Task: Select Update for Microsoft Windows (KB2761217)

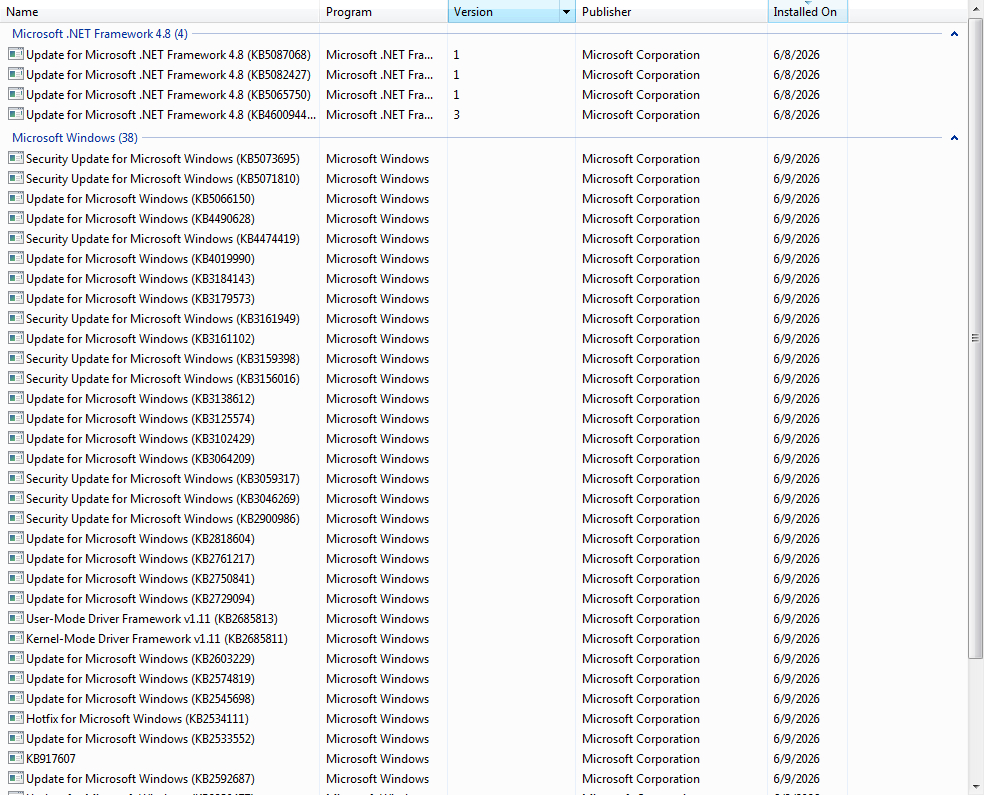Action: 141,559
